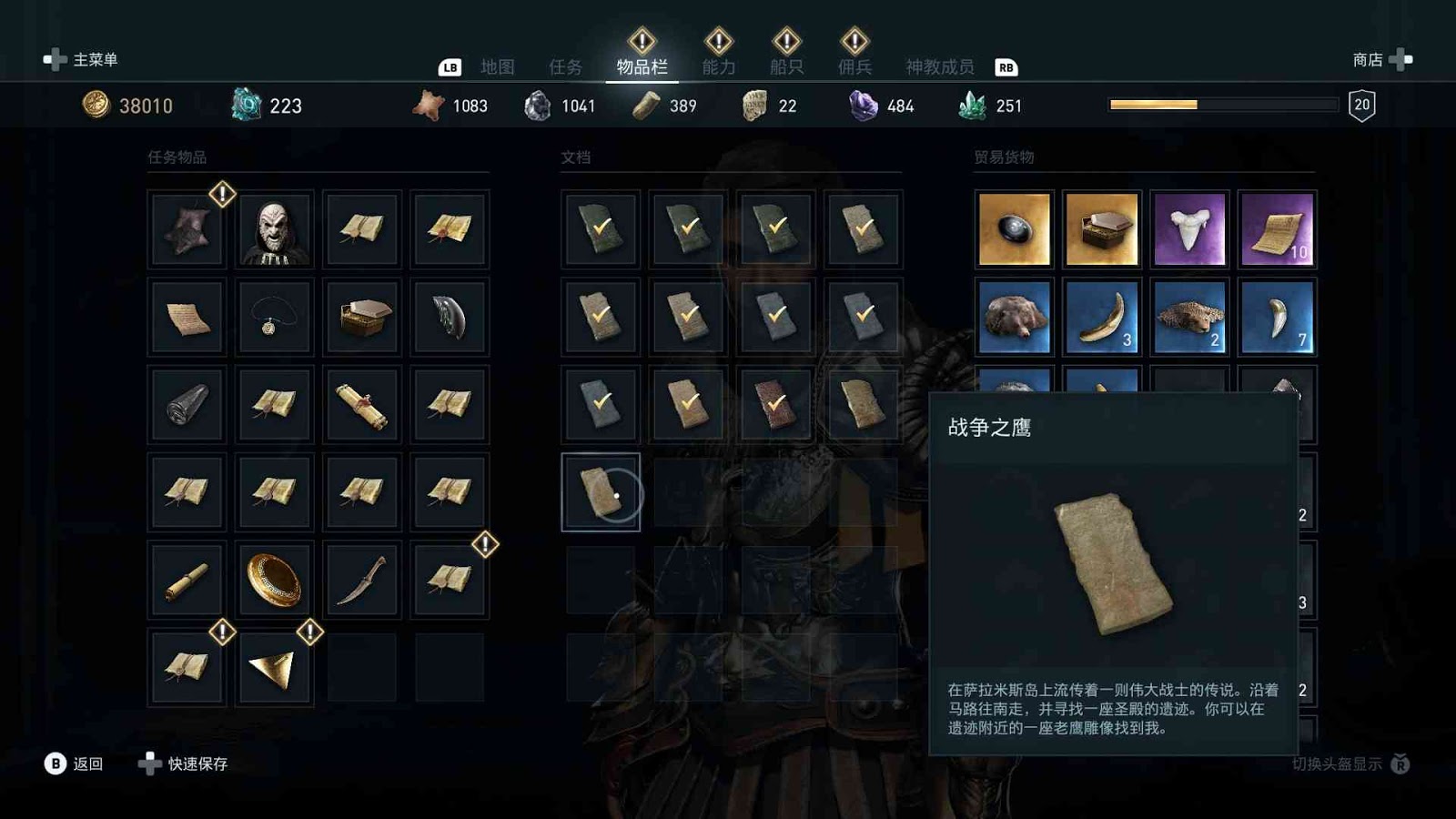This screenshot has height=819, width=1456.
Task: Select the necklace pendant quest item
Action: [274, 317]
